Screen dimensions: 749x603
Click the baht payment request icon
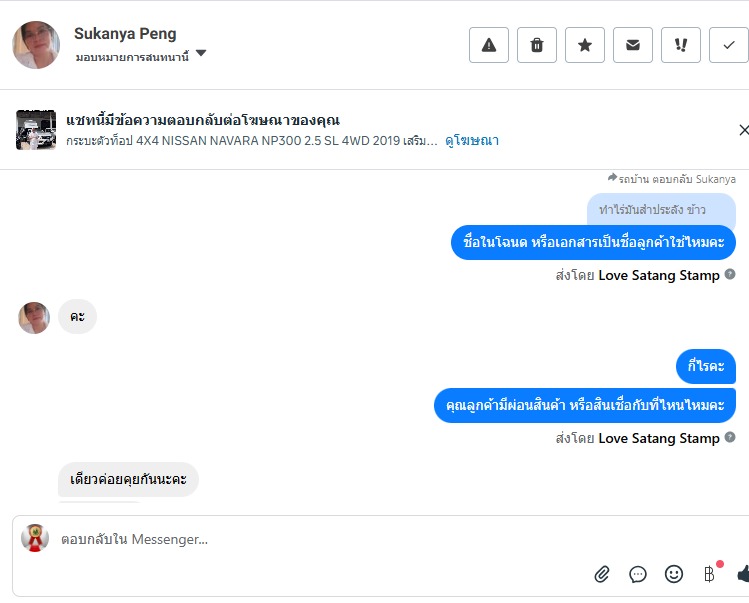pos(710,574)
